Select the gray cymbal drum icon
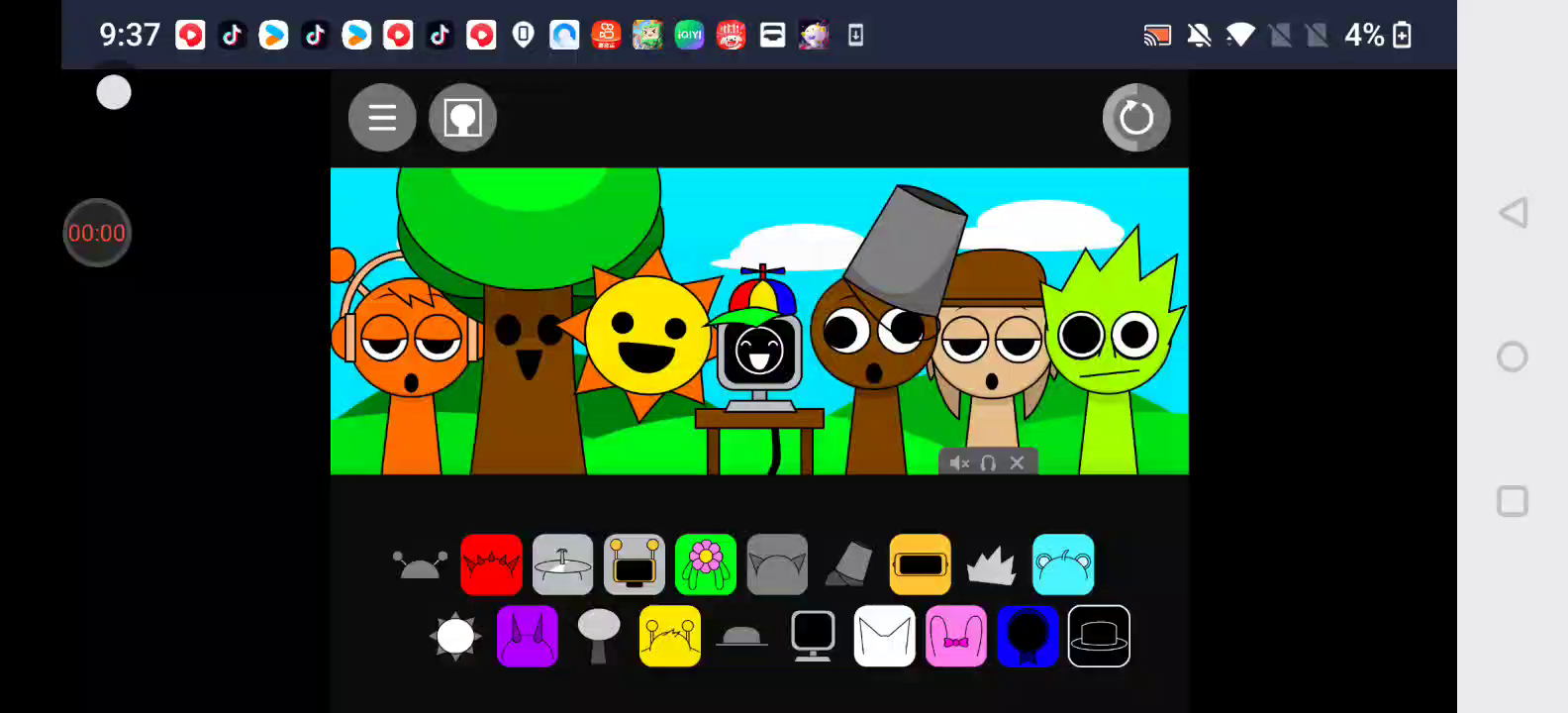Viewport: 1568px width, 713px height. (x=562, y=564)
